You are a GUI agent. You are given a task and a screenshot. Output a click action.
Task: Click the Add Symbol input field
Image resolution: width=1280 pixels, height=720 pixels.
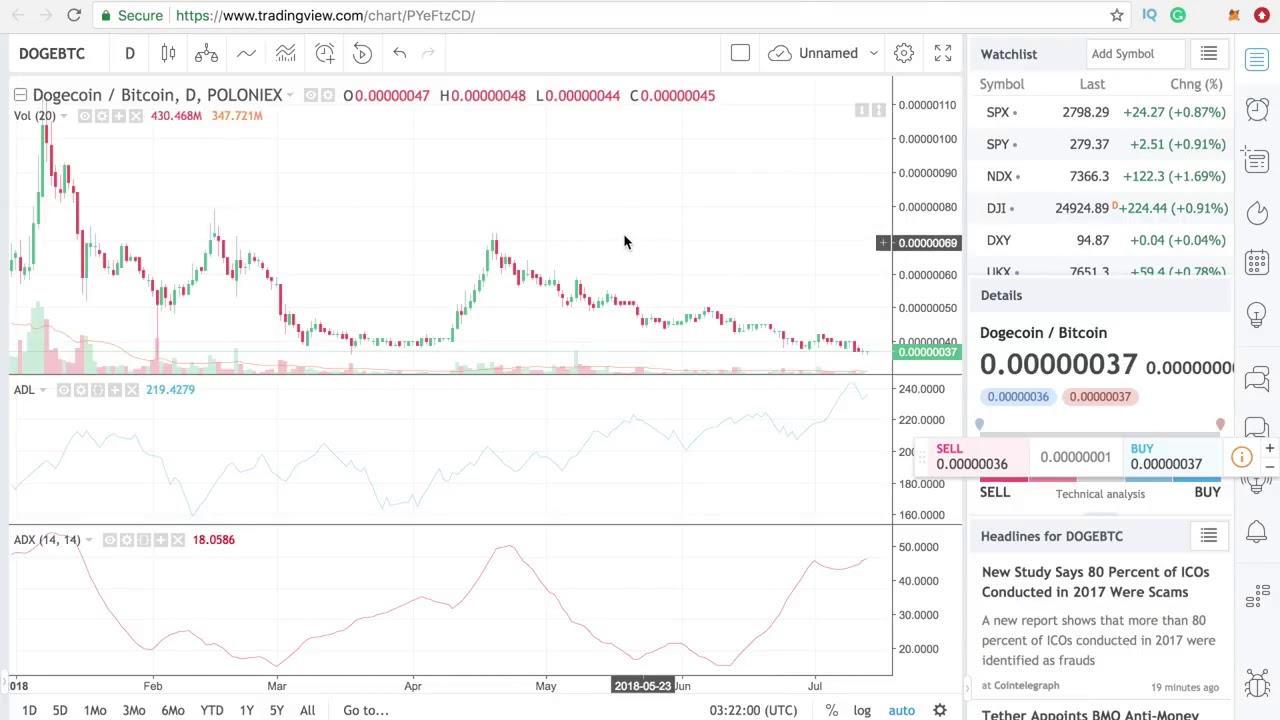click(1135, 53)
